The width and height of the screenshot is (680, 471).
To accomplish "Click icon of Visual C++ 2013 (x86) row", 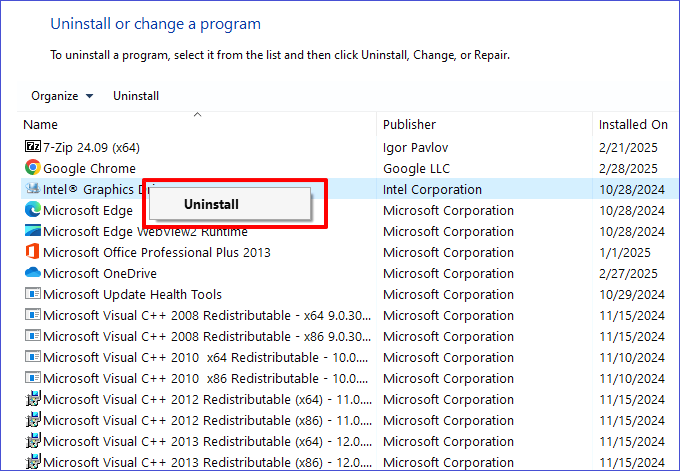I will coord(33,461).
